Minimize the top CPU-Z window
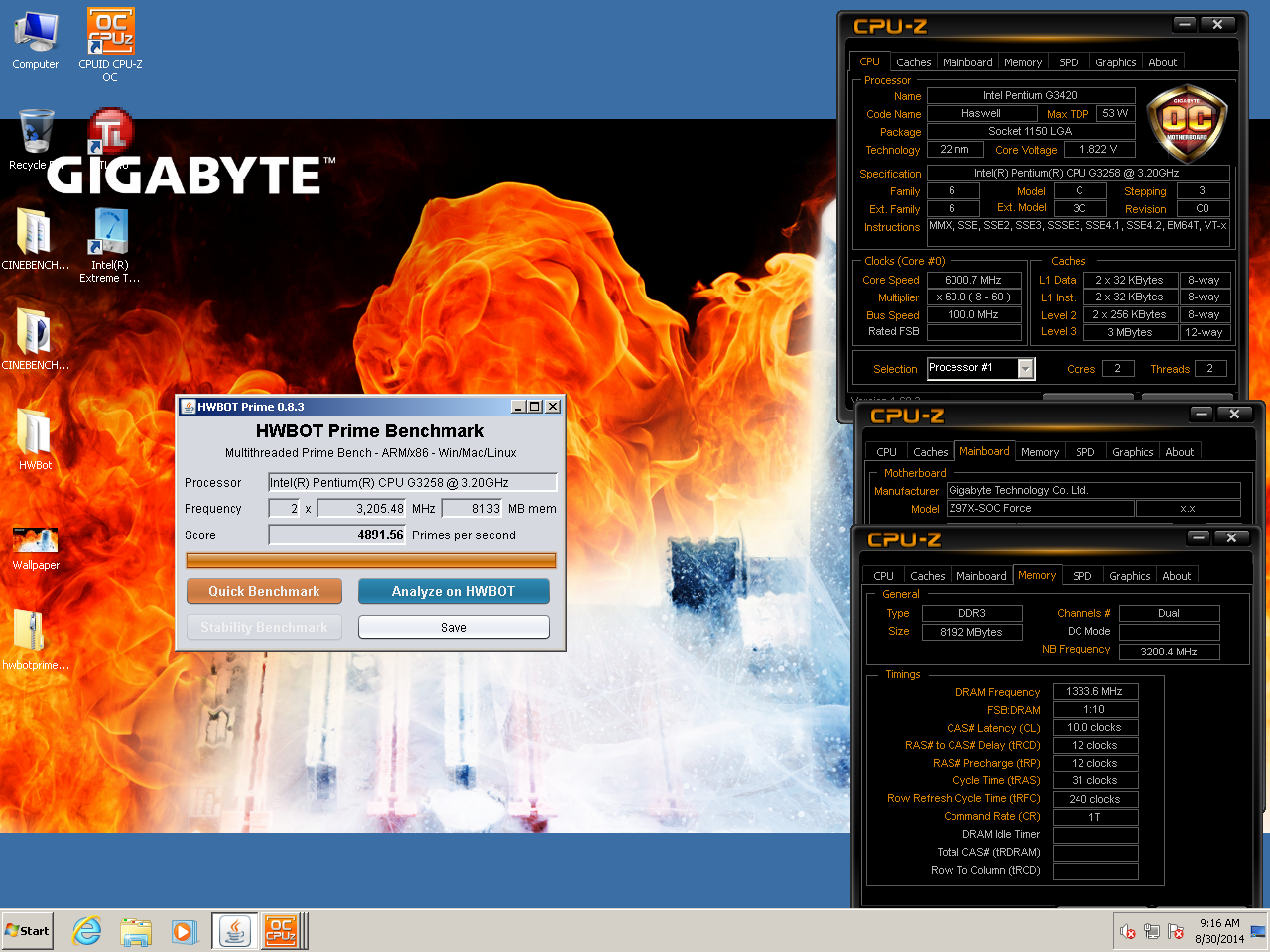Image resolution: width=1270 pixels, height=952 pixels. (x=1185, y=24)
